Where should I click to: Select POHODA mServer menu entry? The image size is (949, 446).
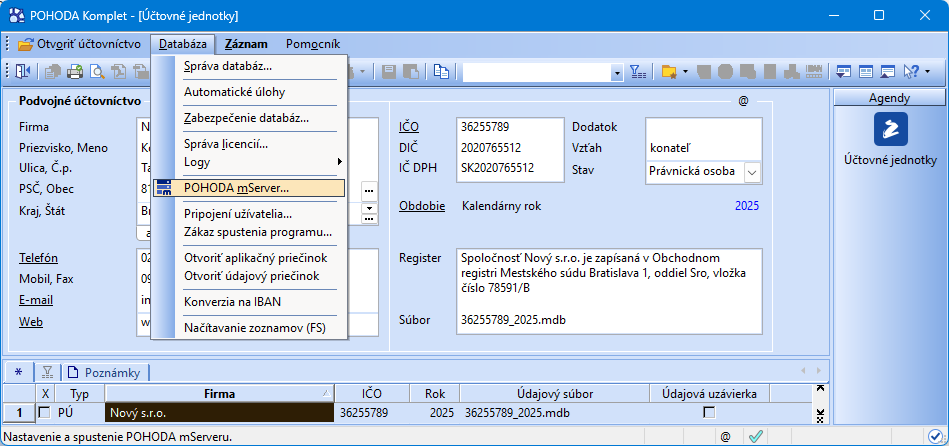click(236, 187)
